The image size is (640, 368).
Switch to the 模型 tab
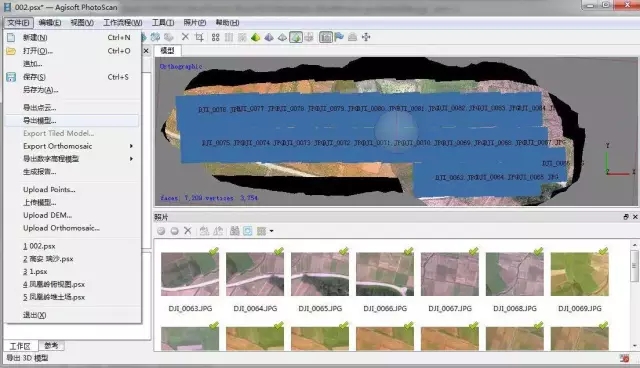click(x=167, y=51)
